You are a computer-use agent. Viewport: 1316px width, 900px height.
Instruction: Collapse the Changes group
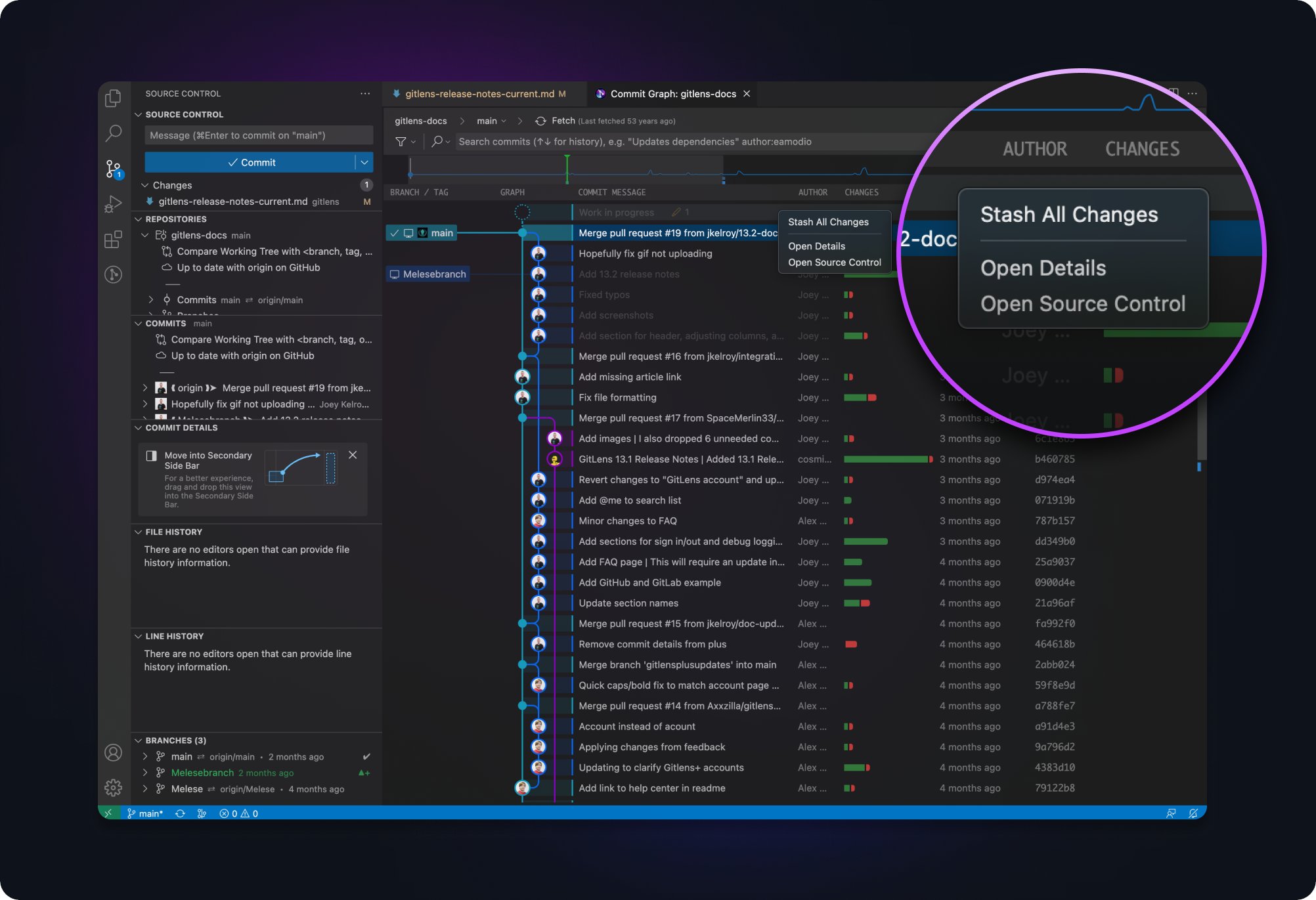[x=145, y=185]
